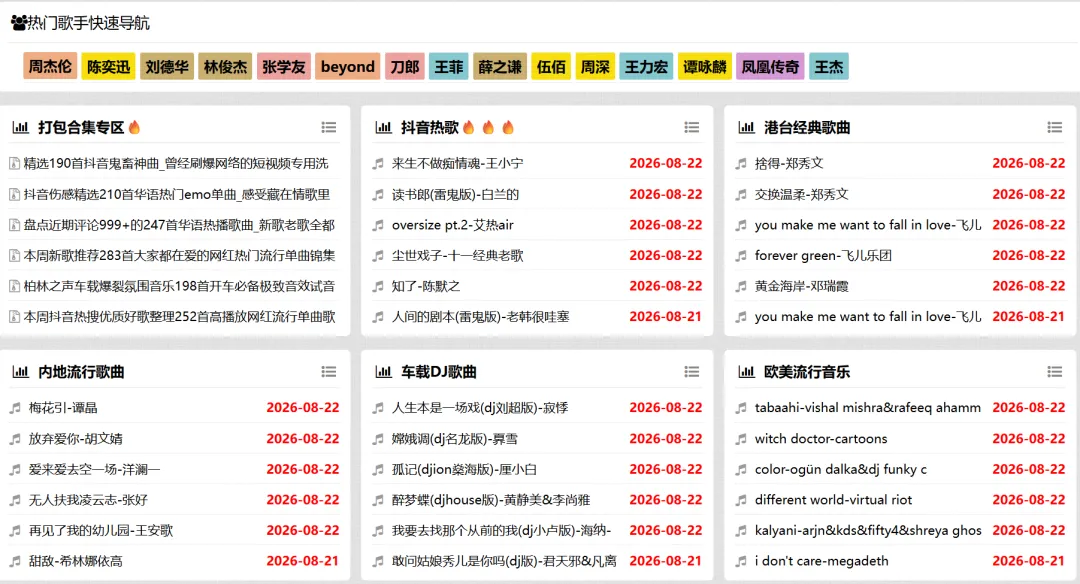Screen dimensions: 1080x584
Task: Select singer tag 薛之谦
Action: 500,66
